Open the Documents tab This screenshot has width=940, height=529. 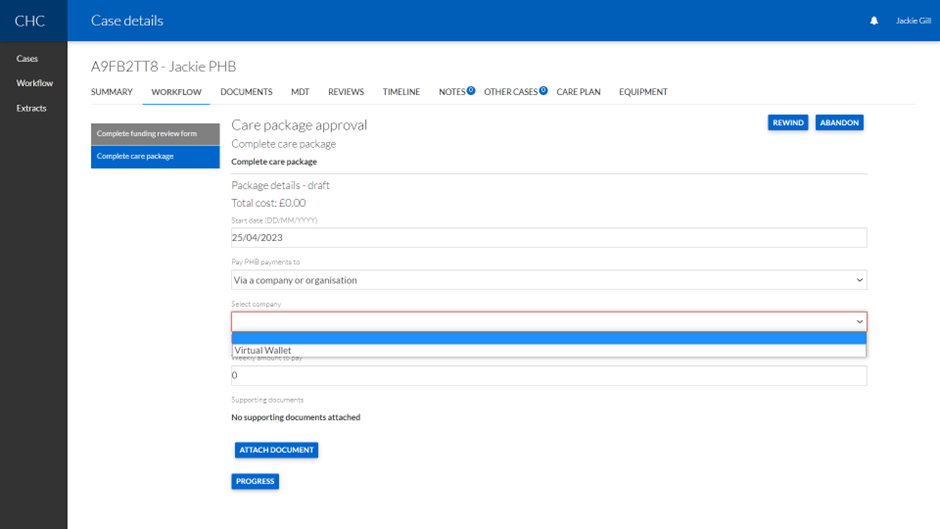(x=246, y=92)
